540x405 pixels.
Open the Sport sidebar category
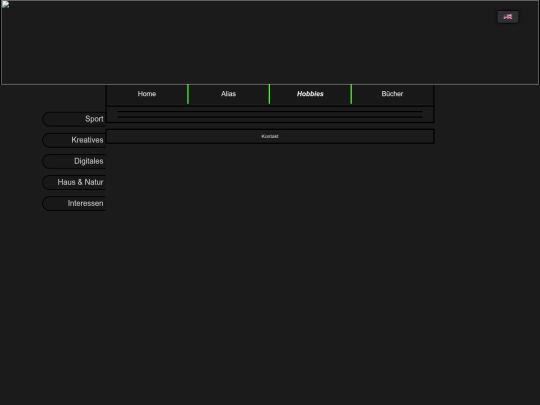74,119
